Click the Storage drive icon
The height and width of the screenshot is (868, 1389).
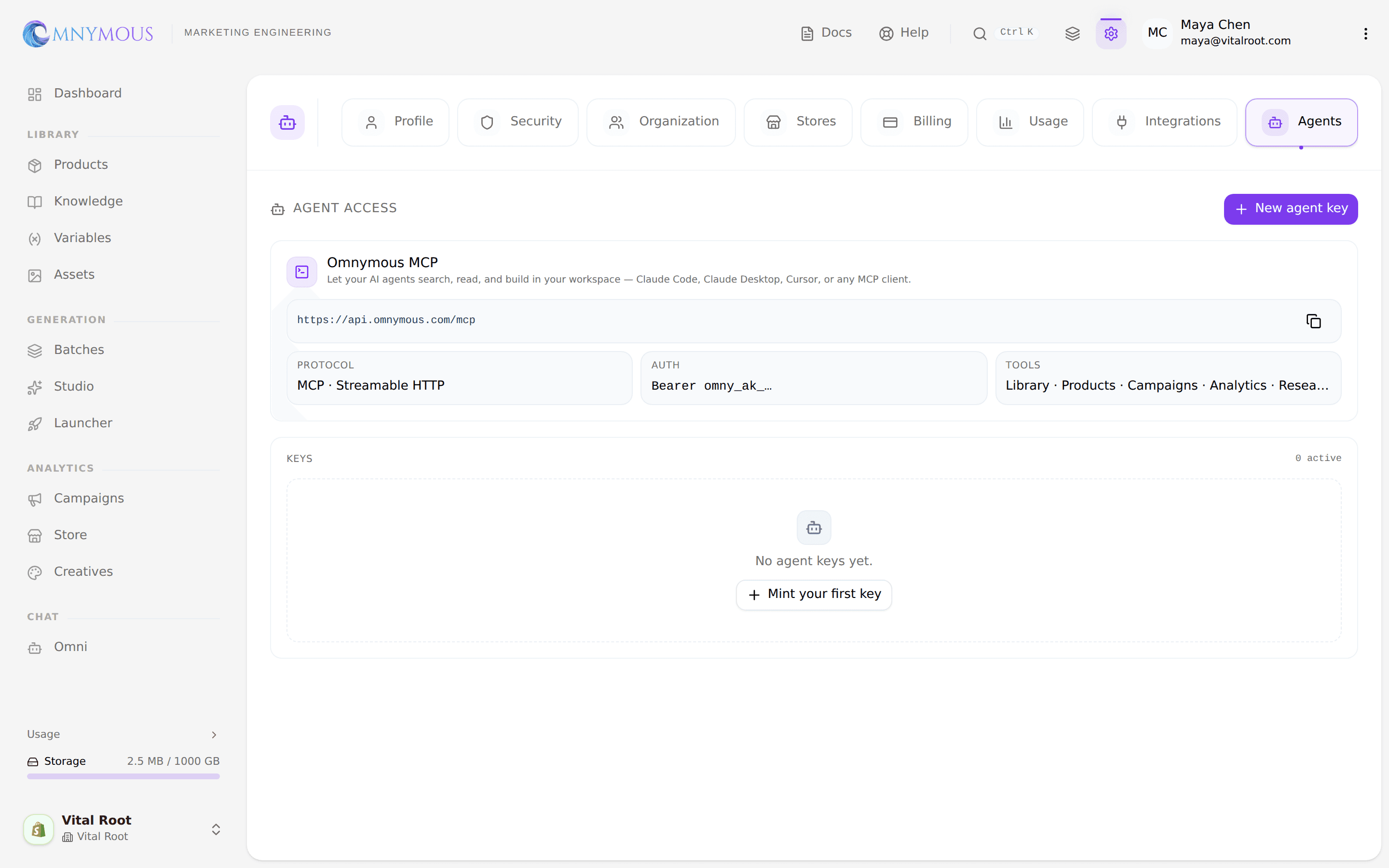33,762
